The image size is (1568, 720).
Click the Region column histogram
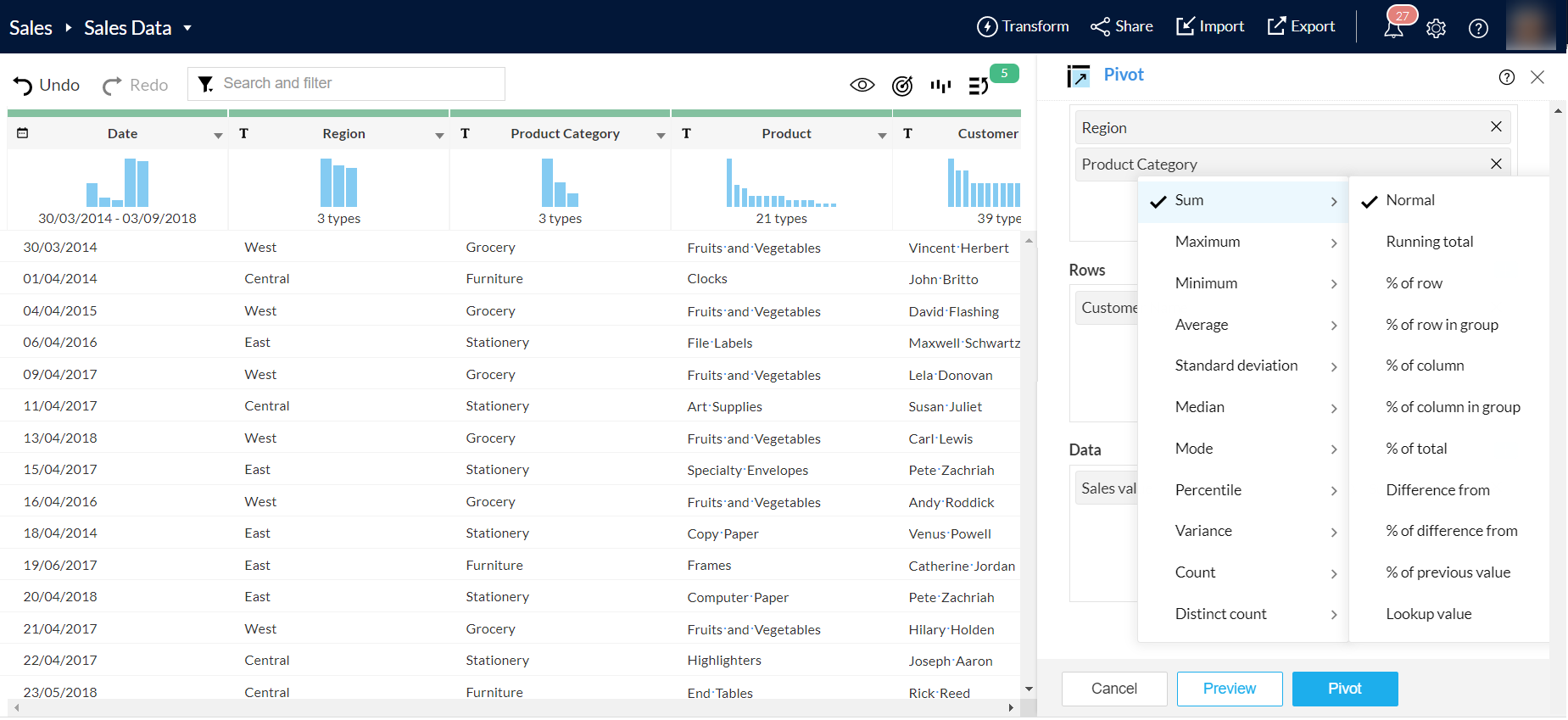click(338, 183)
